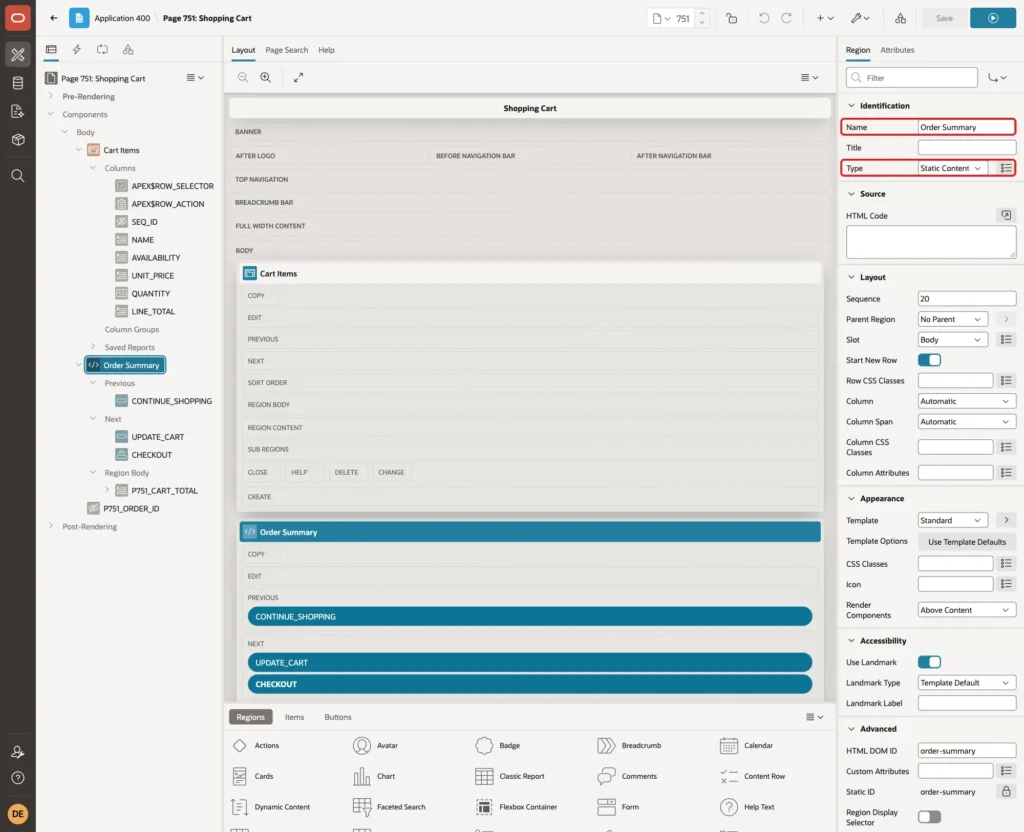Collapse the Identification section
This screenshot has height=832, width=1024.
851,105
